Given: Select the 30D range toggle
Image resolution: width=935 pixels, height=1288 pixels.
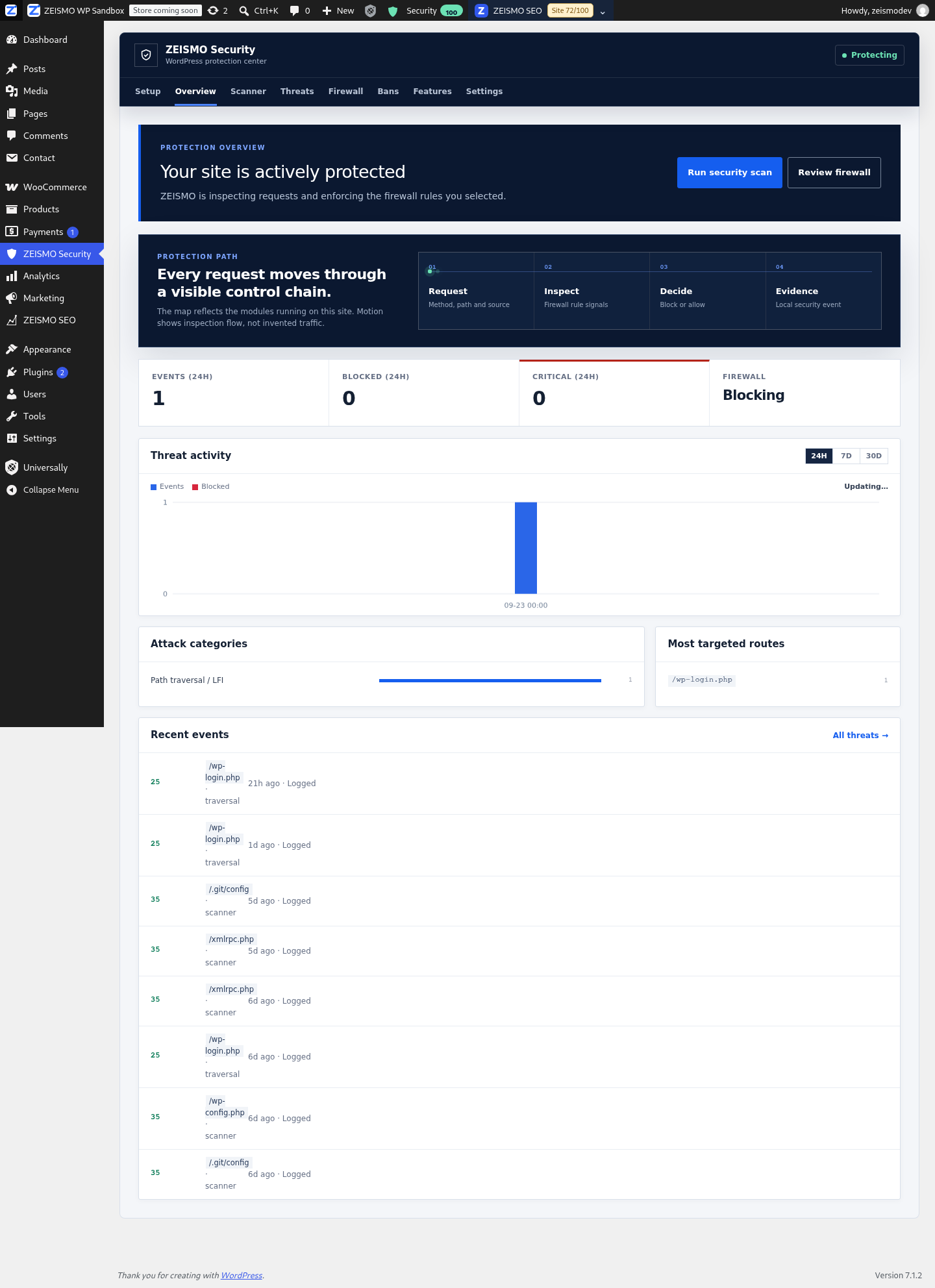Looking at the screenshot, I should 874,456.
